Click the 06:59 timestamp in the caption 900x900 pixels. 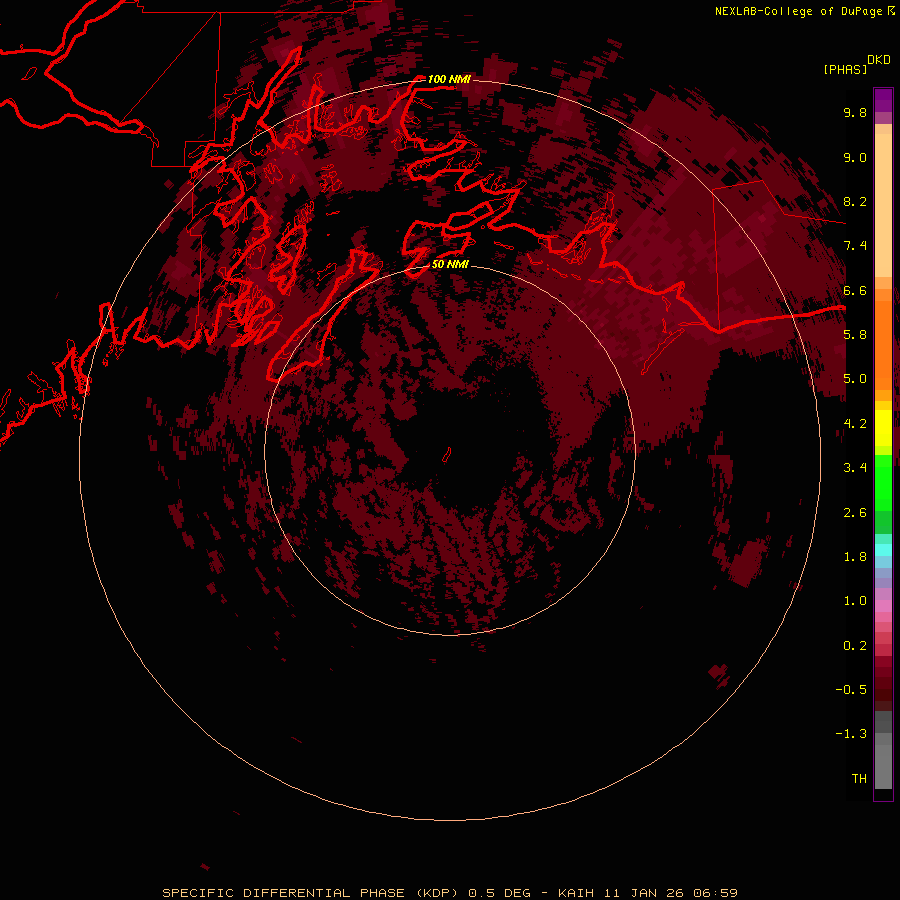(x=715, y=893)
